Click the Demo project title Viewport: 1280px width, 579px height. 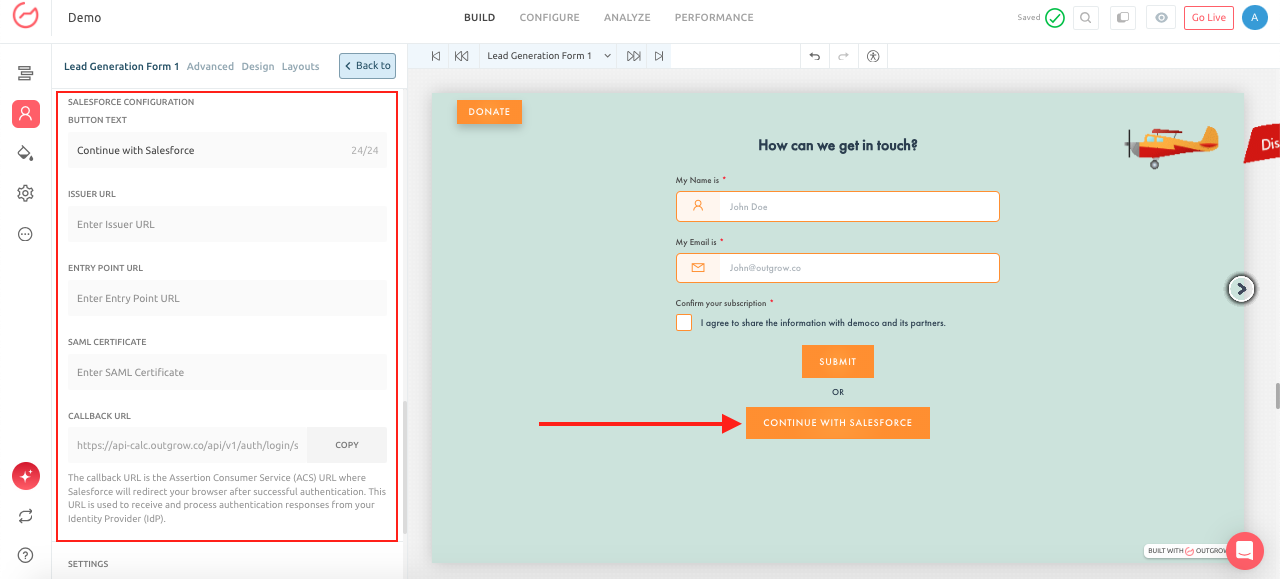(x=84, y=18)
